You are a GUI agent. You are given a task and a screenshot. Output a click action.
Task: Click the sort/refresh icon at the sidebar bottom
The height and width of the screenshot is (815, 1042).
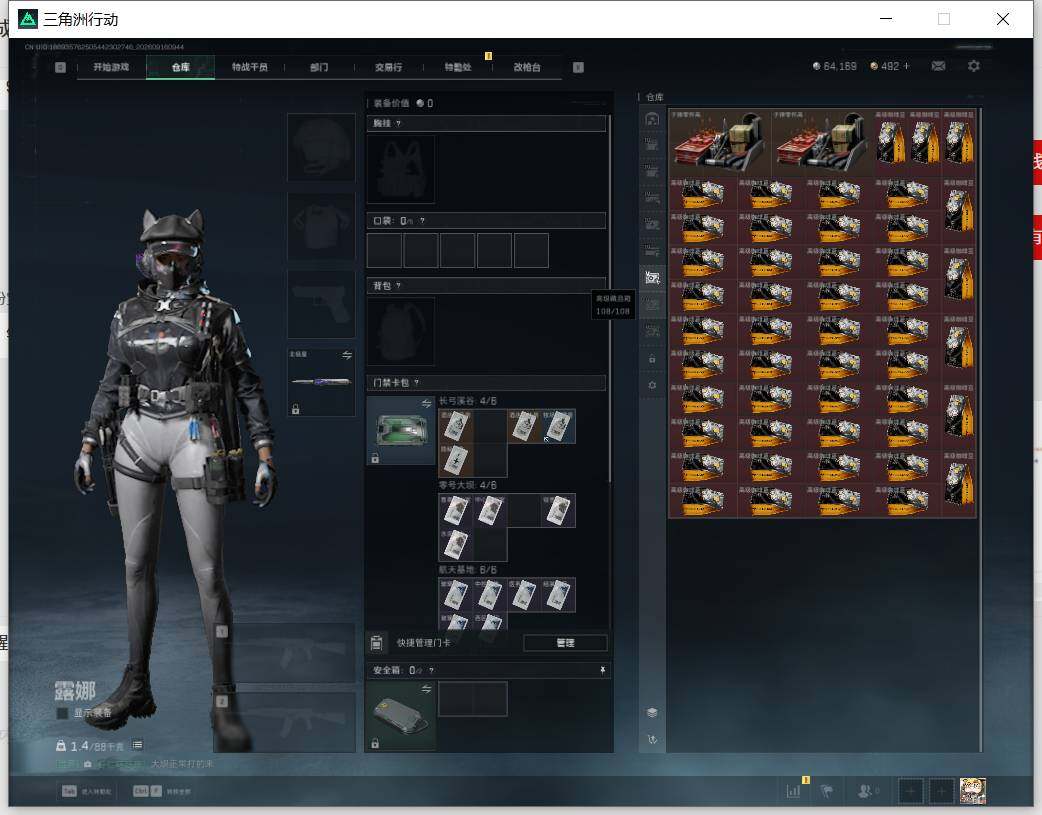pyautogui.click(x=652, y=739)
